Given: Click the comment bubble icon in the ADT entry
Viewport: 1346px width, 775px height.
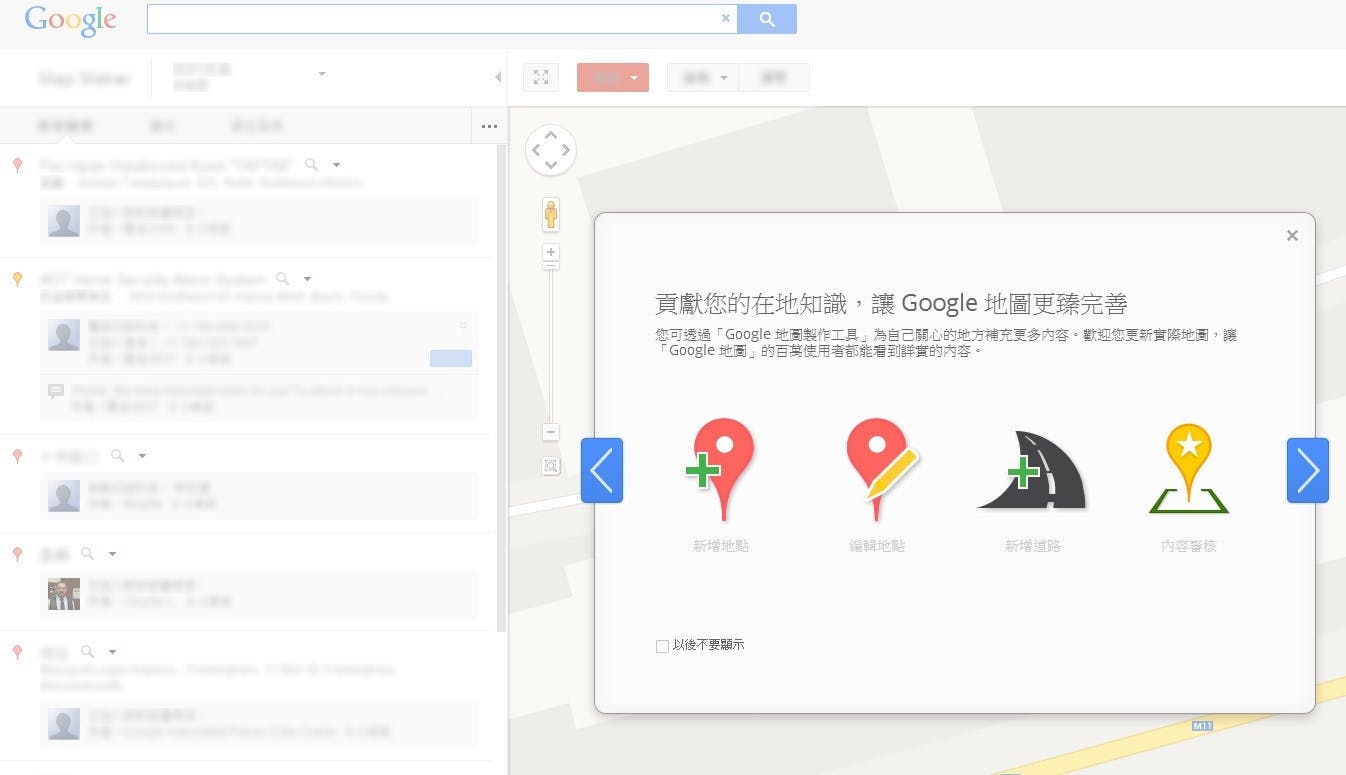Looking at the screenshot, I should 56,391.
